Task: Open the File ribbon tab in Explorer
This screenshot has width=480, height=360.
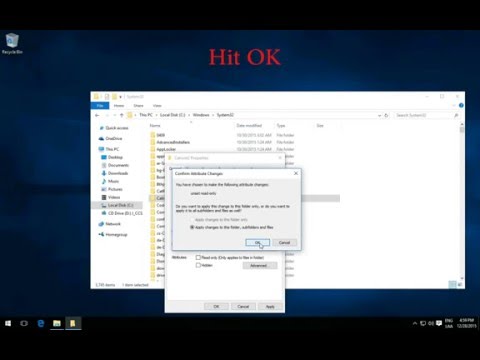Action: [100, 106]
